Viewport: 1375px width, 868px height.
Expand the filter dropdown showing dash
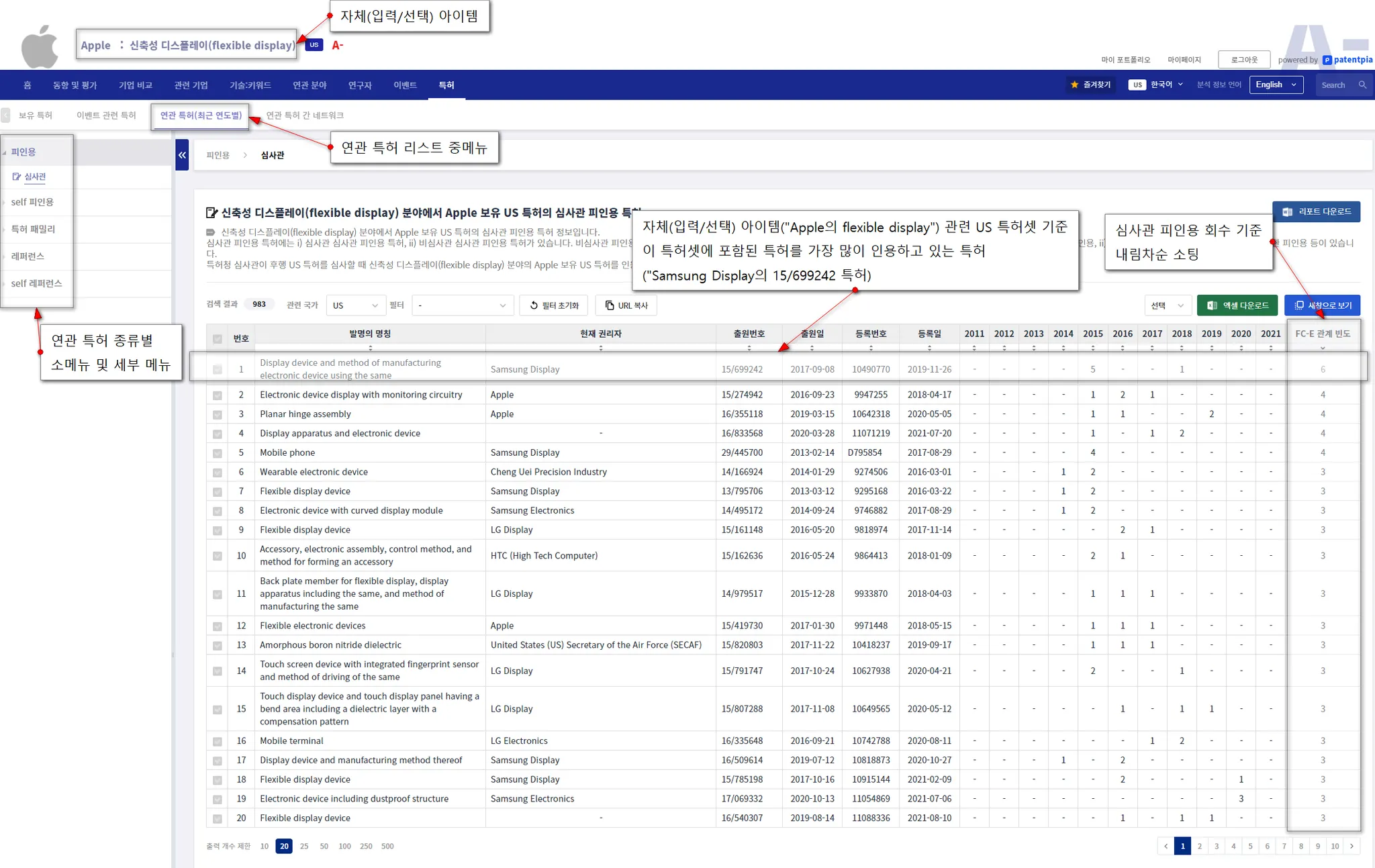[x=462, y=305]
